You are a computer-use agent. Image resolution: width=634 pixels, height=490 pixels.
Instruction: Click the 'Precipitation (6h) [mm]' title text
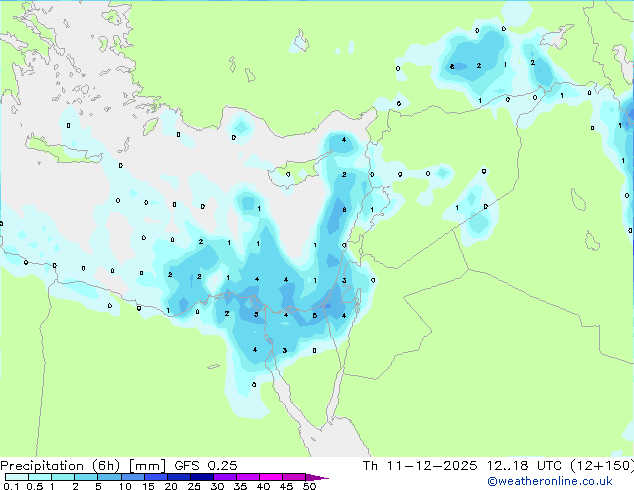pyautogui.click(x=83, y=466)
